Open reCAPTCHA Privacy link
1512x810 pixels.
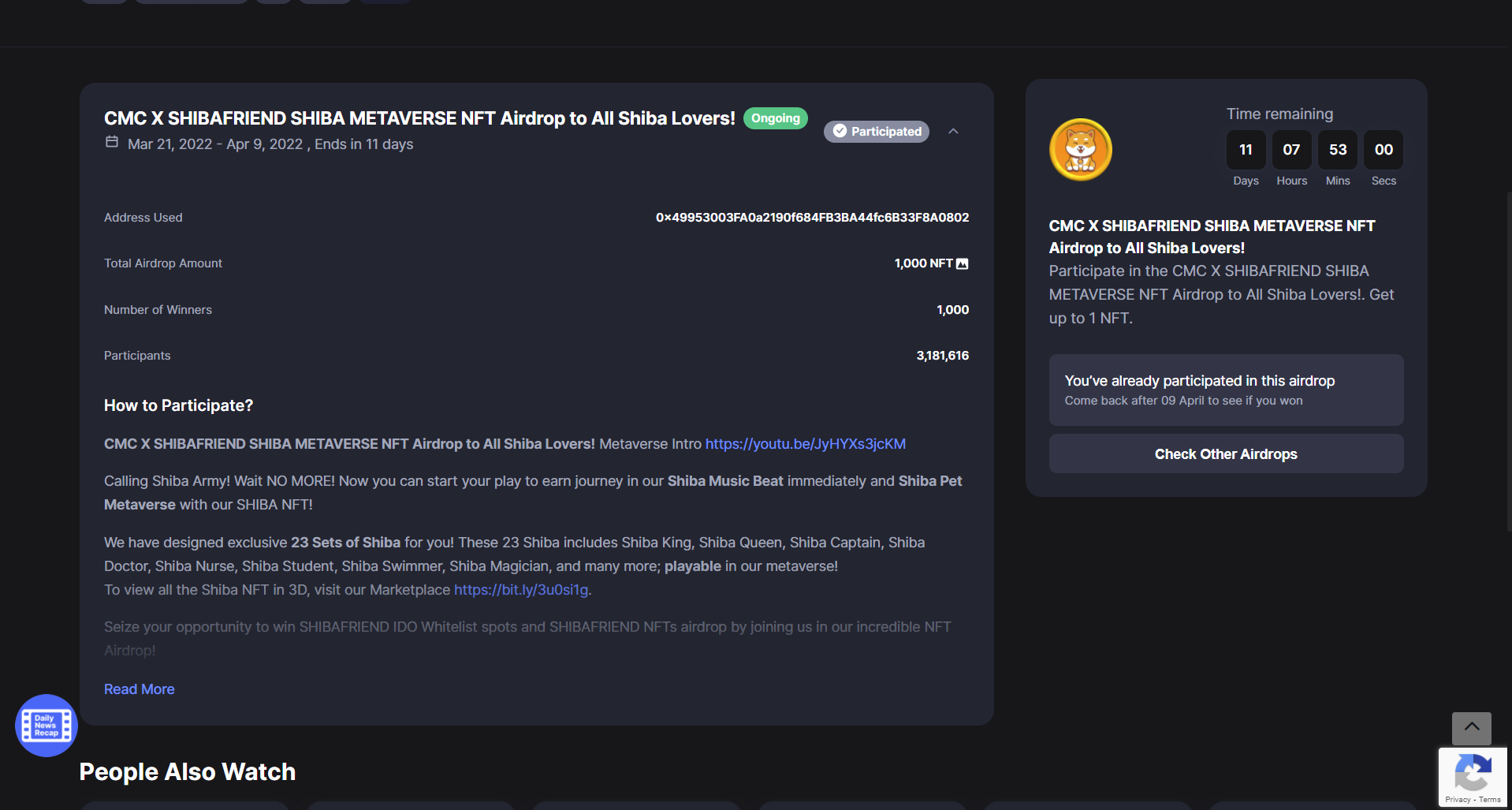tap(1458, 800)
